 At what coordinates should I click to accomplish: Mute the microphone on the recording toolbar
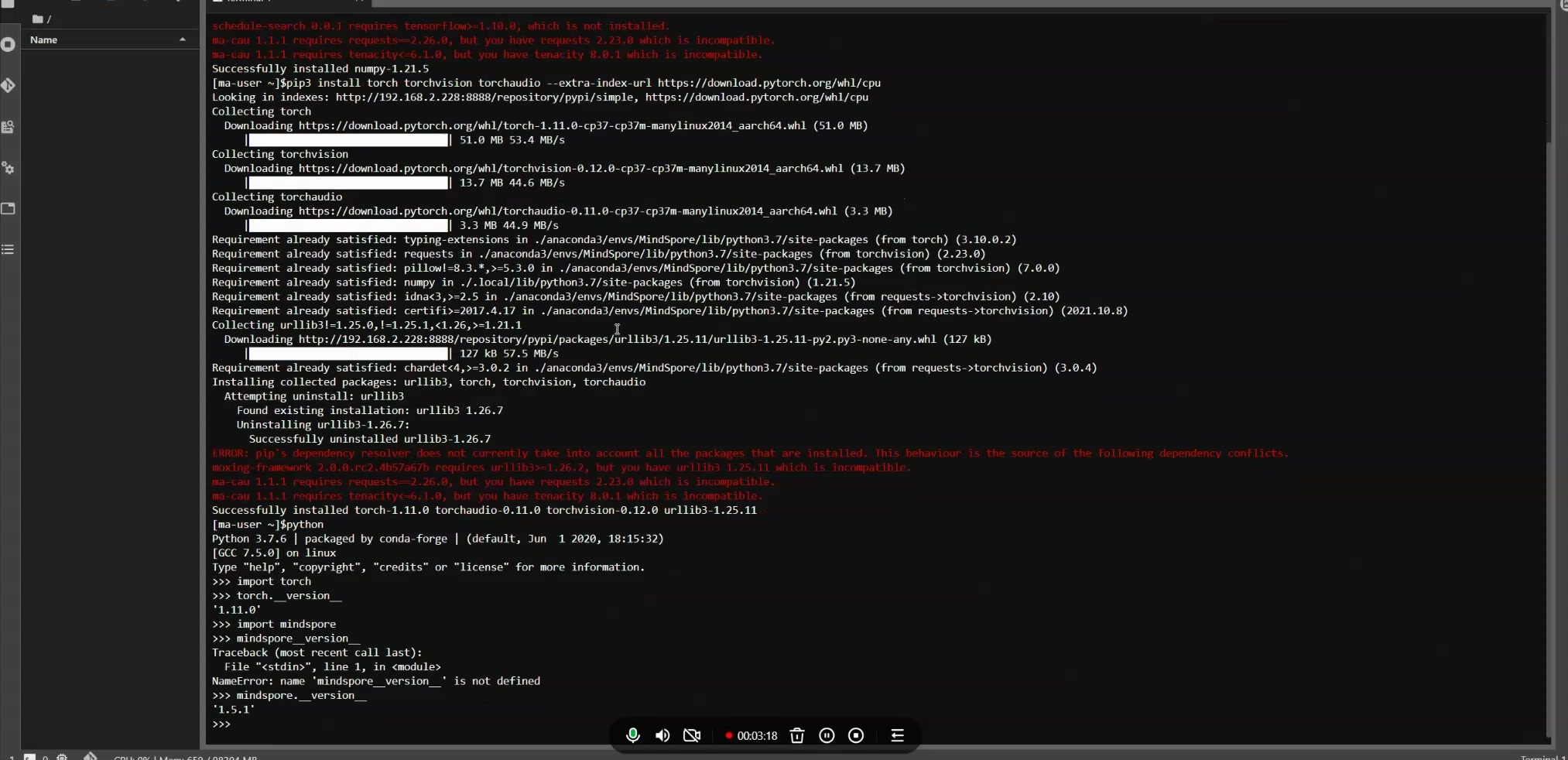(x=633, y=735)
